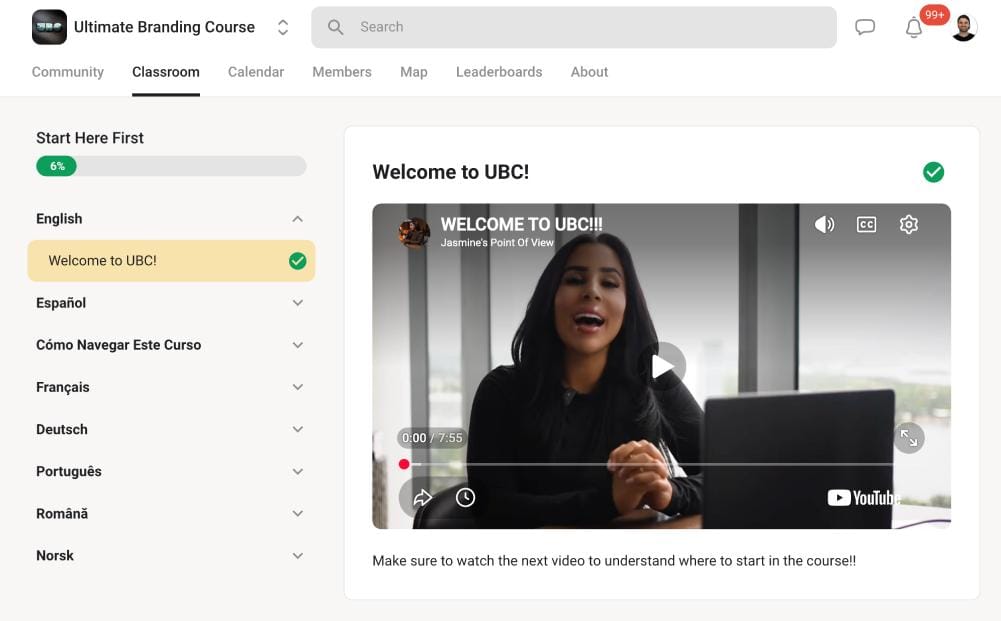Select the Welcome to UBC! lesson row

171,260
